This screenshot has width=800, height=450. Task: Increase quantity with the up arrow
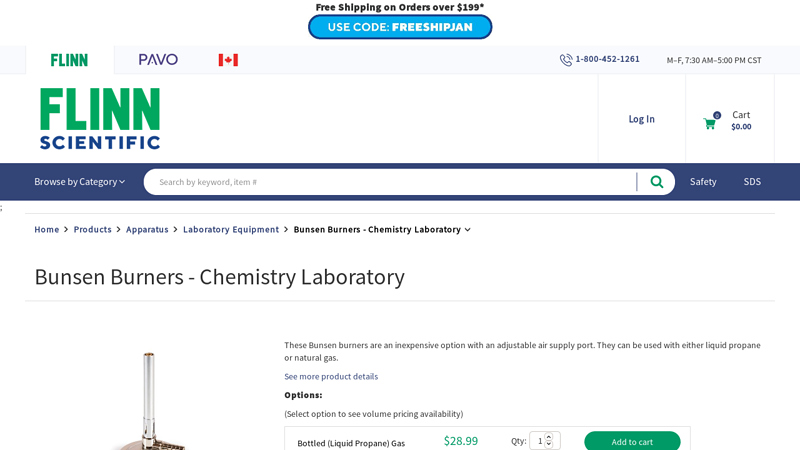click(548, 436)
